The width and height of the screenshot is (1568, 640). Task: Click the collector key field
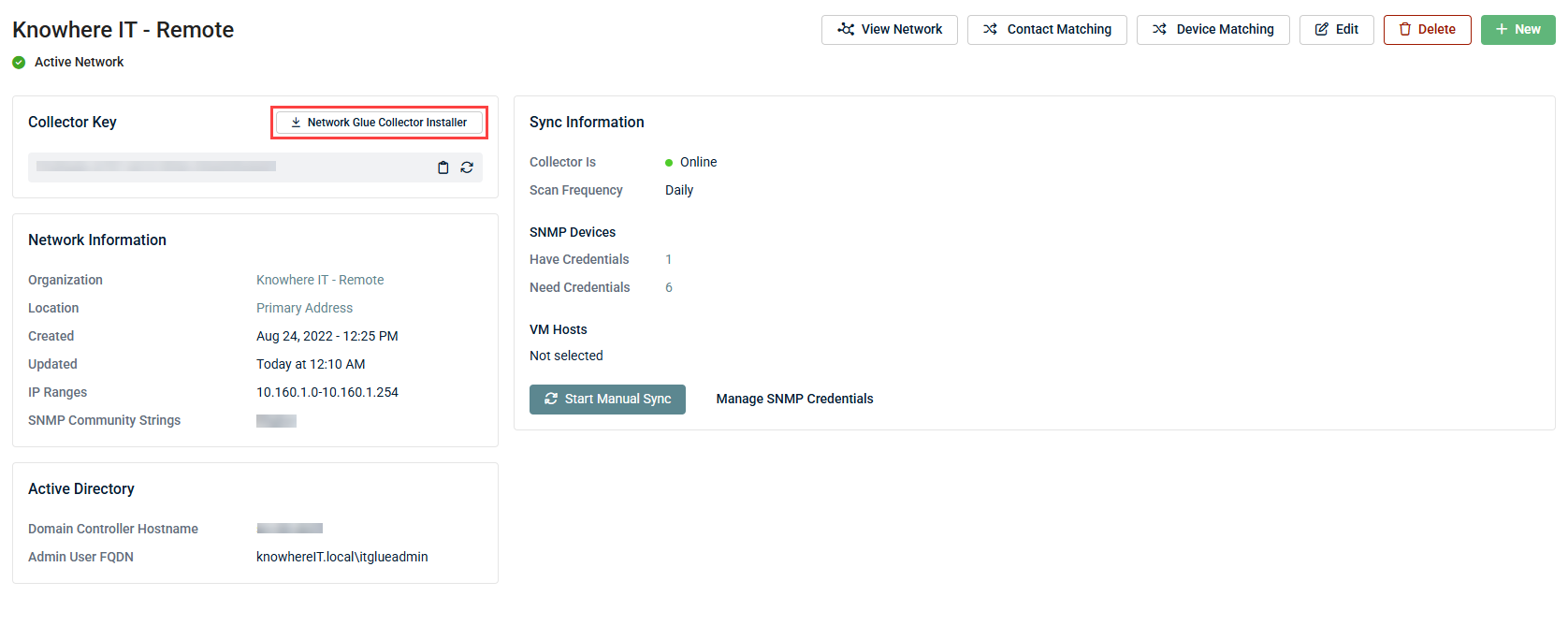[x=255, y=167]
